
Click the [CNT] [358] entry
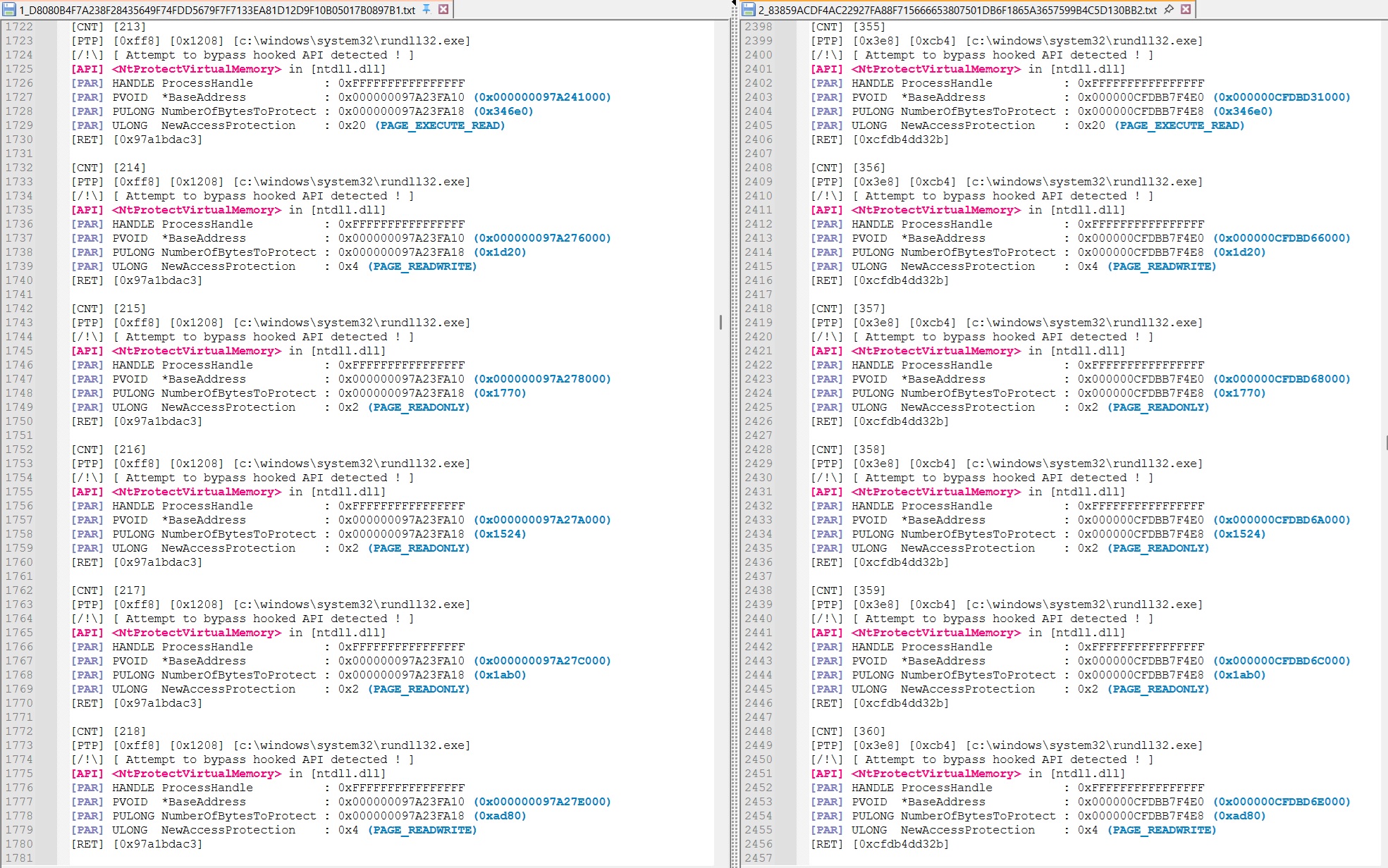848,449
